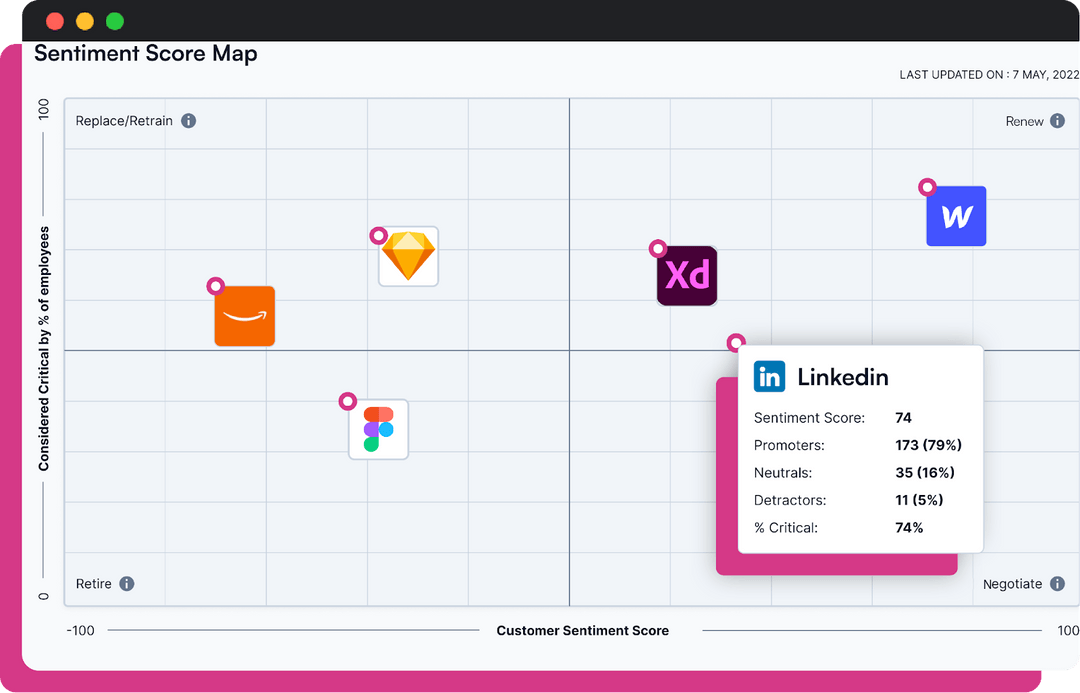
Task: Select the Sketch diamond logo
Action: pos(408,256)
